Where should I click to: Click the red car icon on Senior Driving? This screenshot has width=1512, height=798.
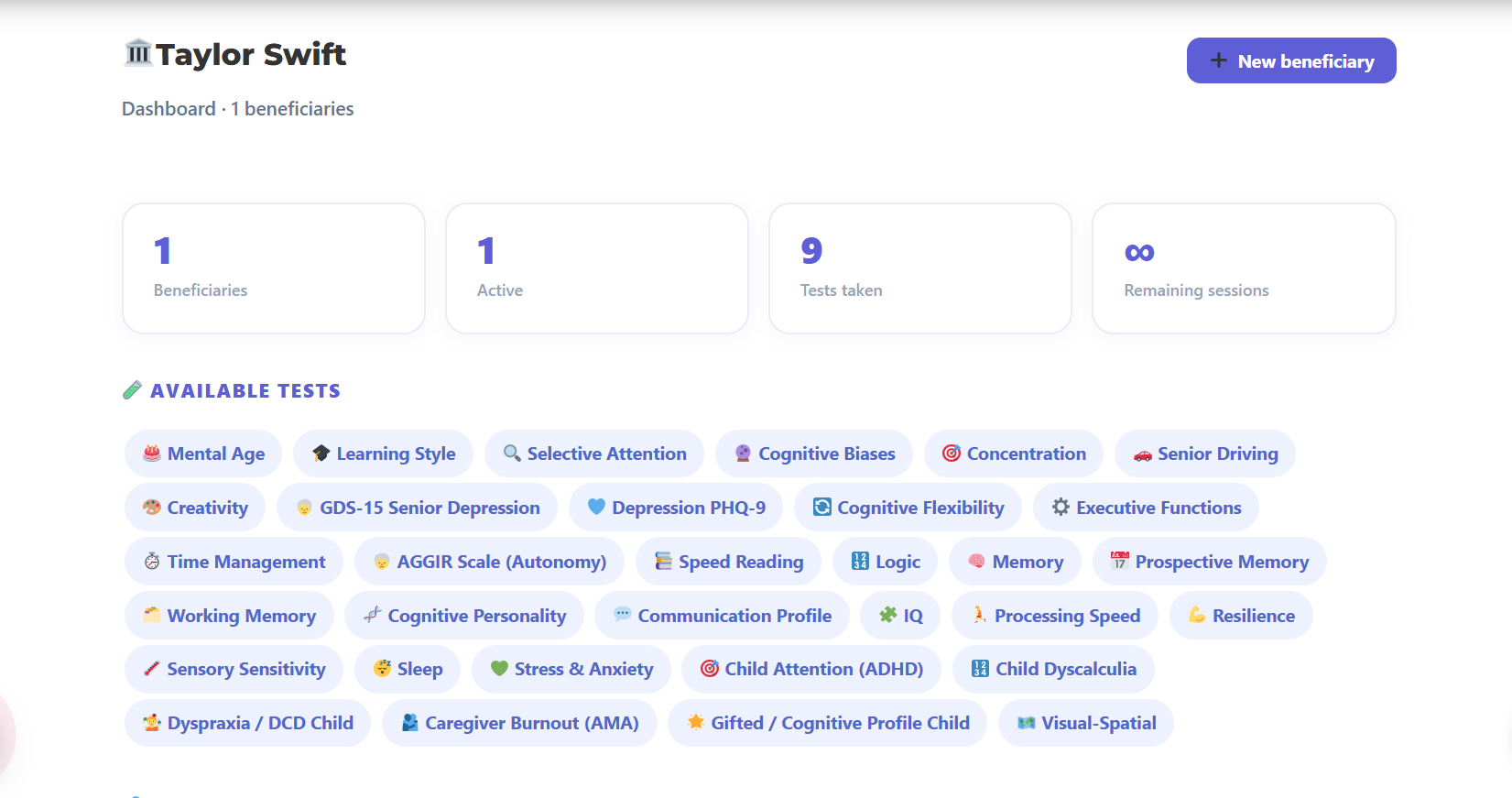pos(1142,454)
